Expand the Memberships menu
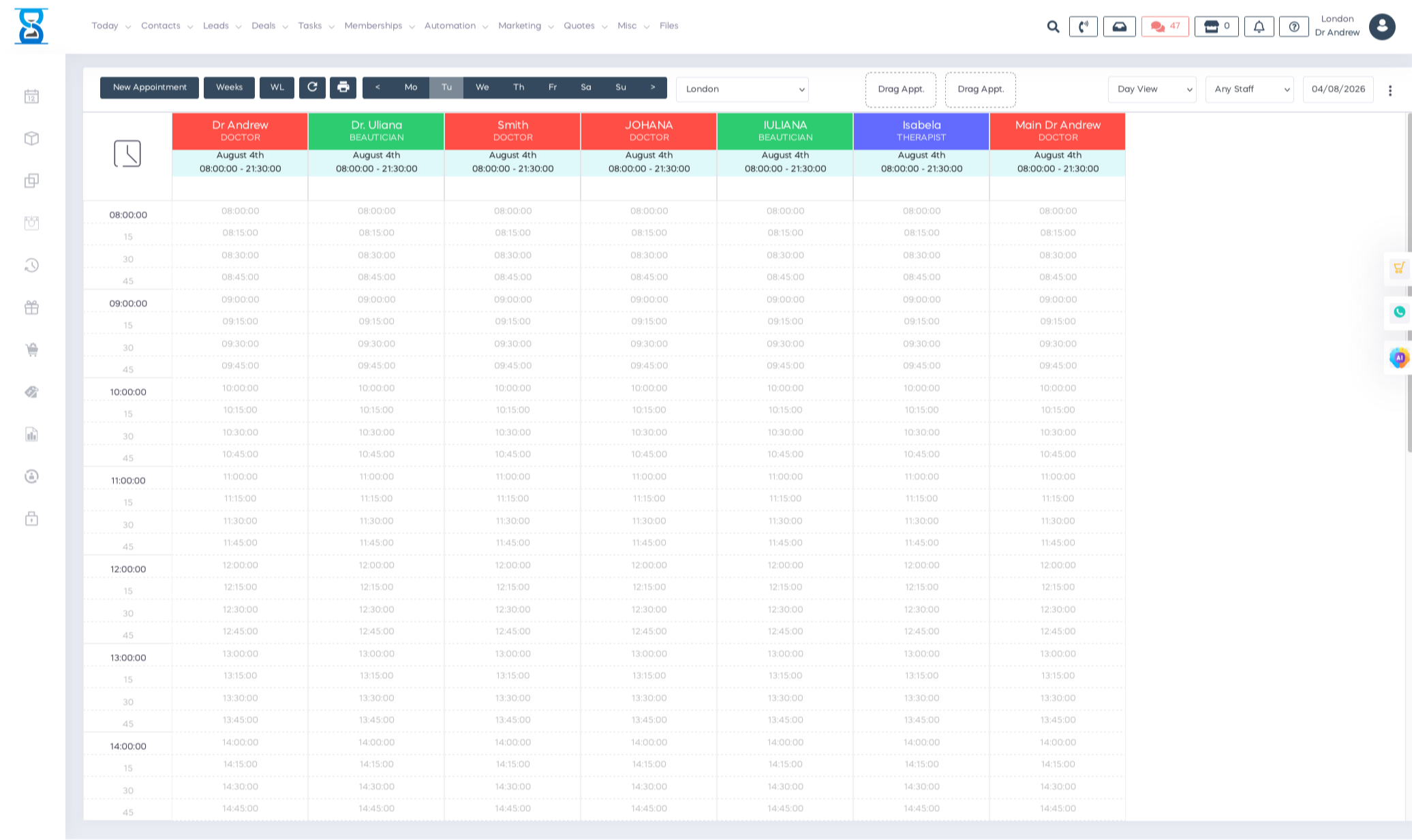Screen dimensions: 1412x840 [380, 26]
